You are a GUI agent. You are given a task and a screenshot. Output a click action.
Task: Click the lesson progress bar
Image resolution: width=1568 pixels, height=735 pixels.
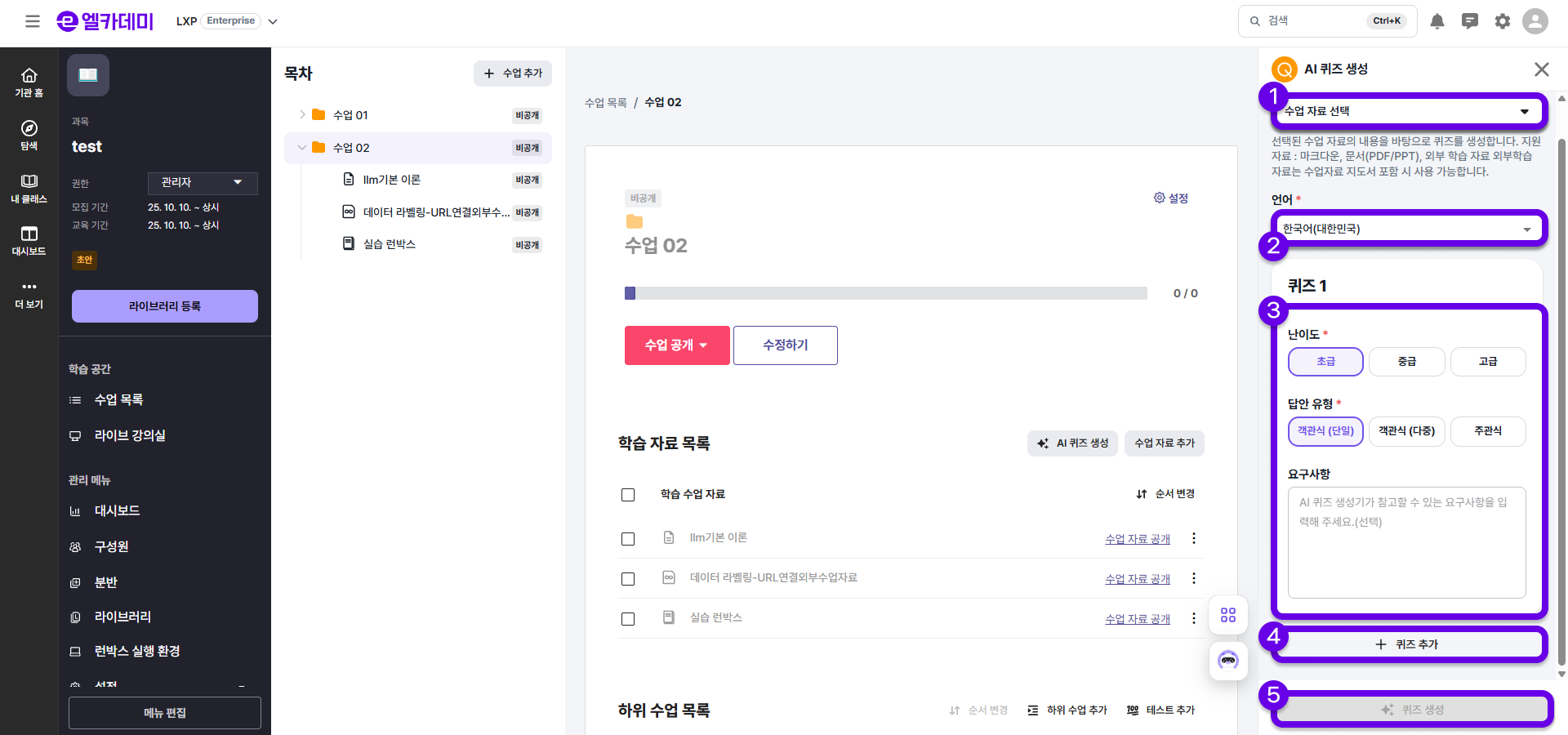click(x=885, y=293)
